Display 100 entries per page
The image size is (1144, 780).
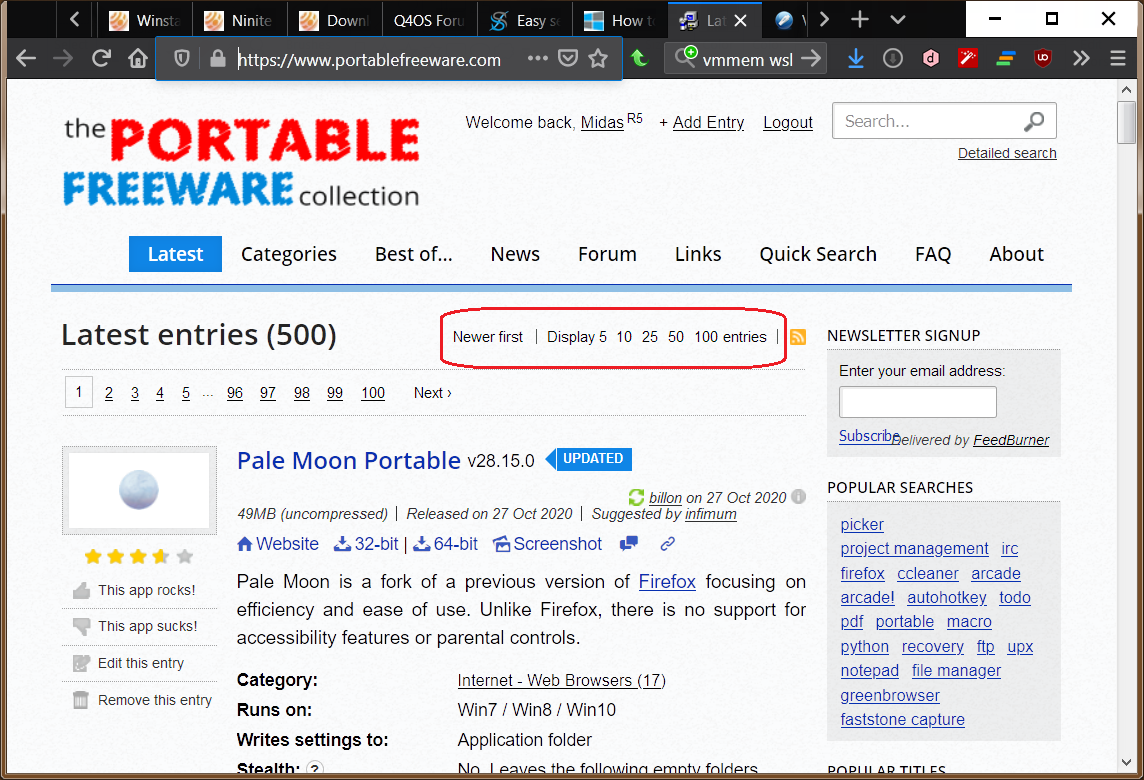click(706, 337)
